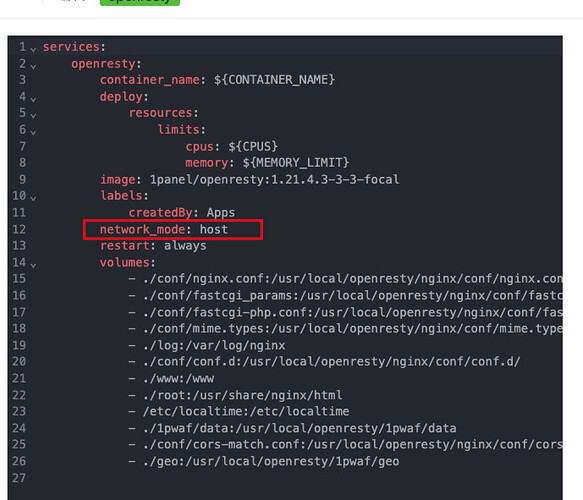Click the fastcgi-php.conf volume mapping line

345,312
